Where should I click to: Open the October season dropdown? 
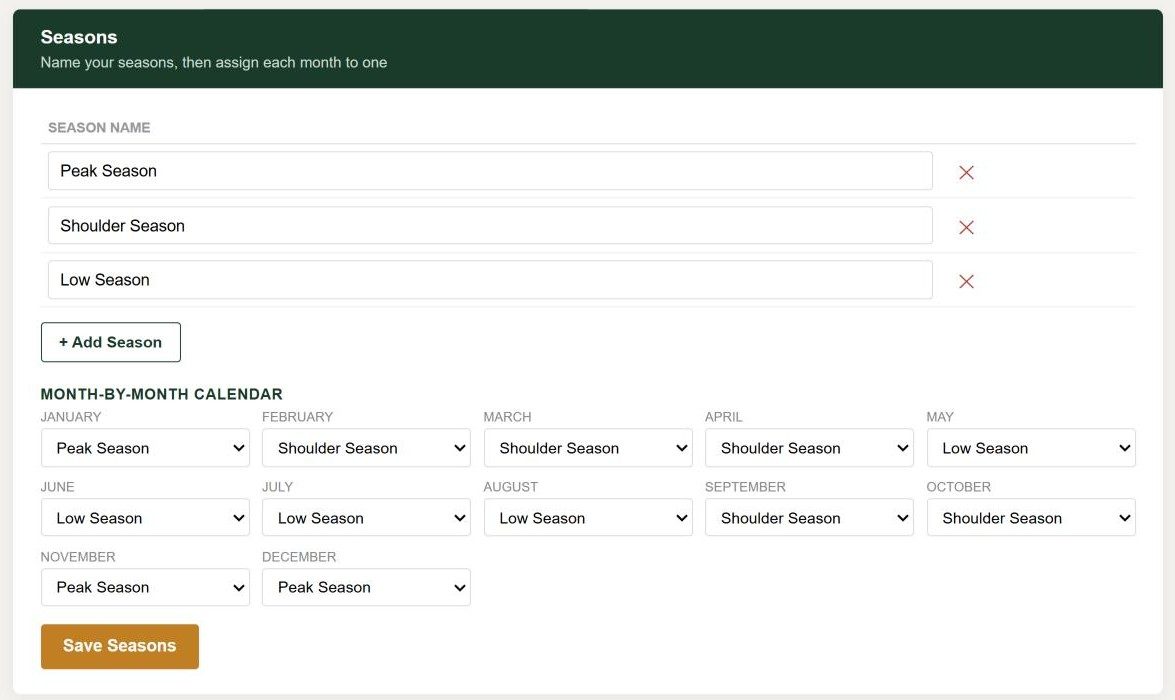click(x=1031, y=517)
